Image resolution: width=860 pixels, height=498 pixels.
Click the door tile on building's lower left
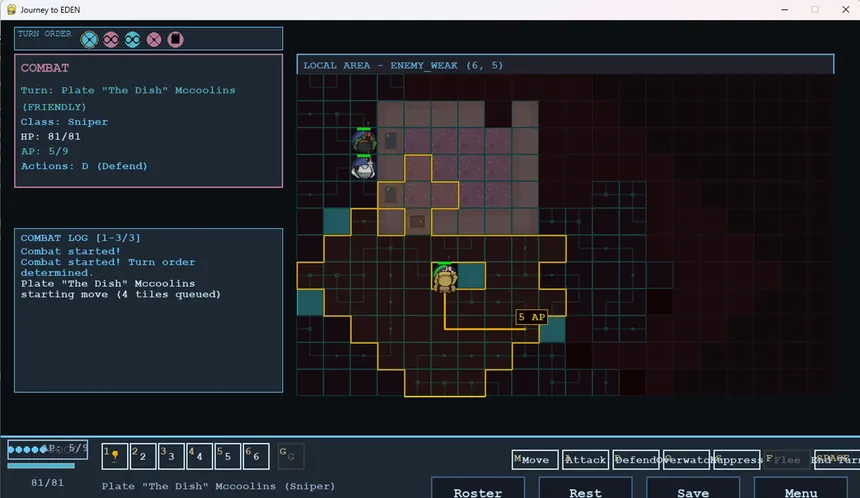(391, 195)
